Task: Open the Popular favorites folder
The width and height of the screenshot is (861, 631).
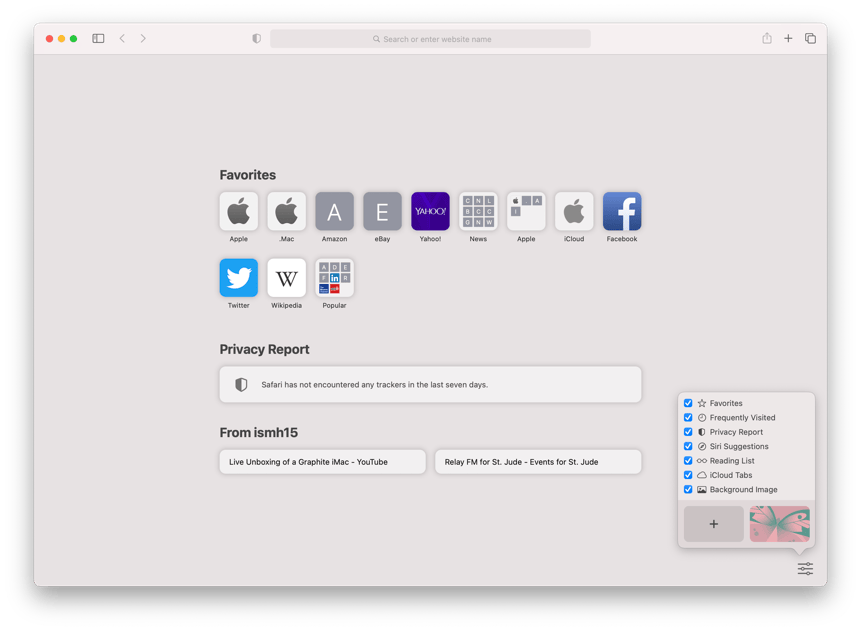Action: (334, 278)
